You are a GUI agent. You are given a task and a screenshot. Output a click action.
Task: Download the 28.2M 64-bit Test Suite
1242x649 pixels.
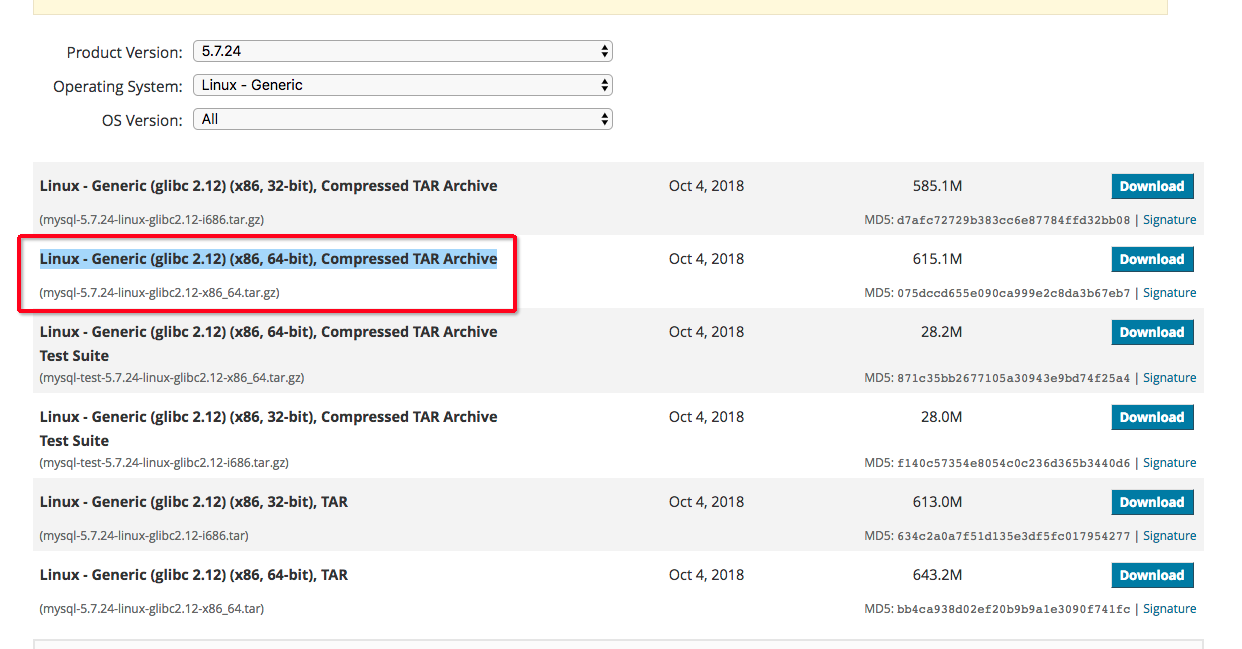[1152, 332]
